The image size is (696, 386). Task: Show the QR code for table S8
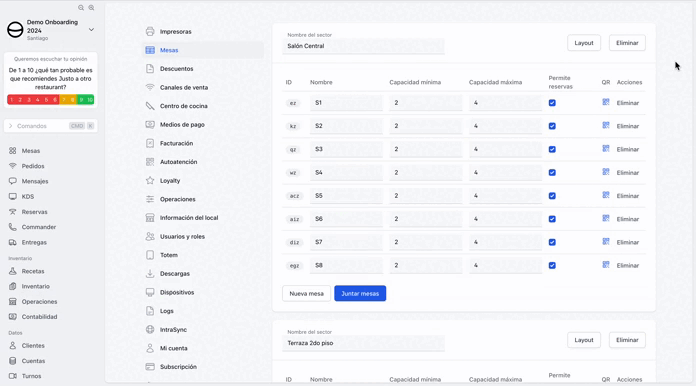(606, 264)
